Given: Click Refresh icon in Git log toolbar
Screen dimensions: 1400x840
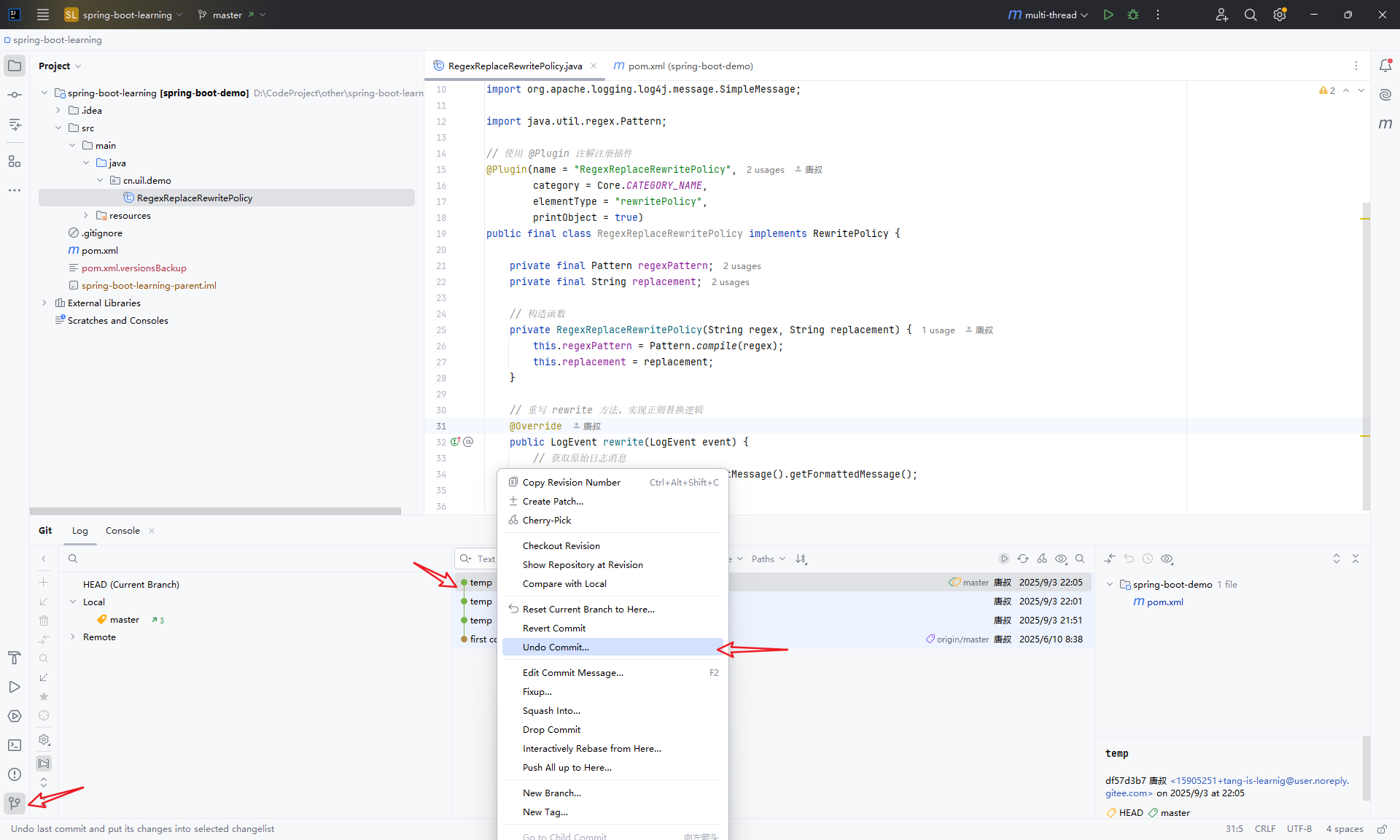Looking at the screenshot, I should pos(1023,559).
